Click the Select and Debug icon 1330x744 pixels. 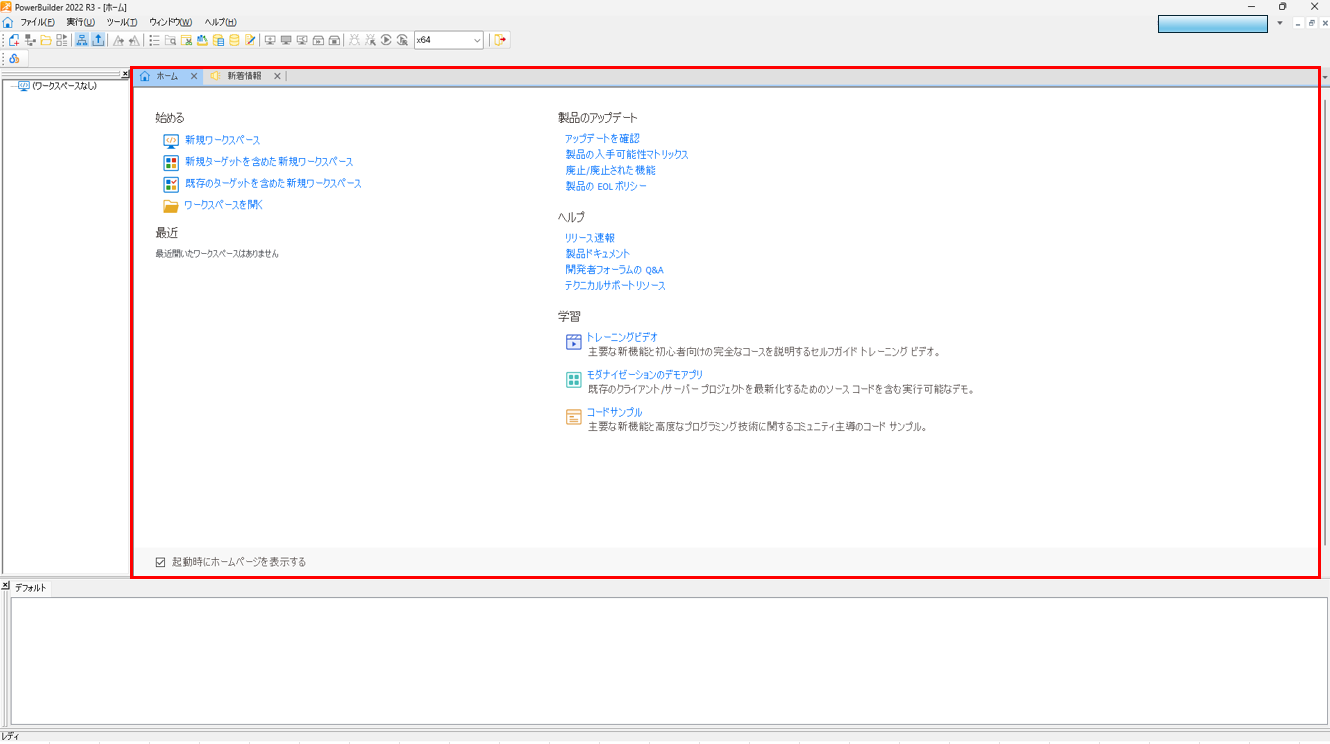tap(370, 40)
